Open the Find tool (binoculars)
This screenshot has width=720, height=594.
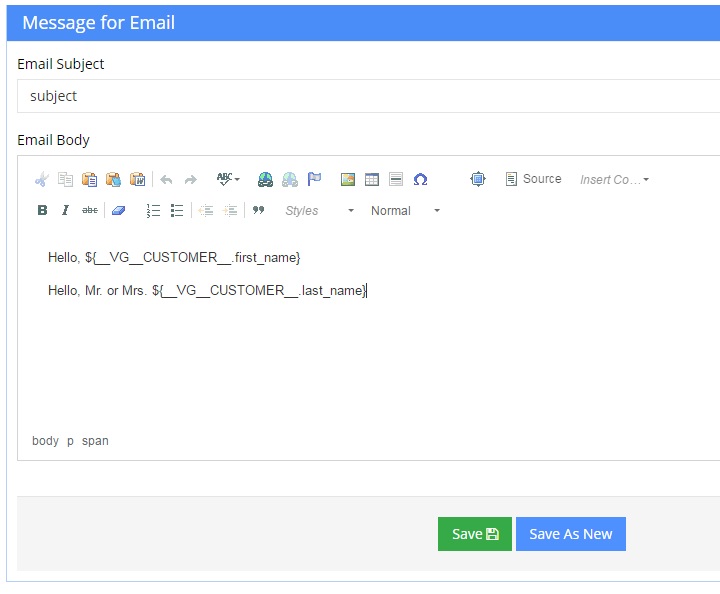[x=265, y=180]
